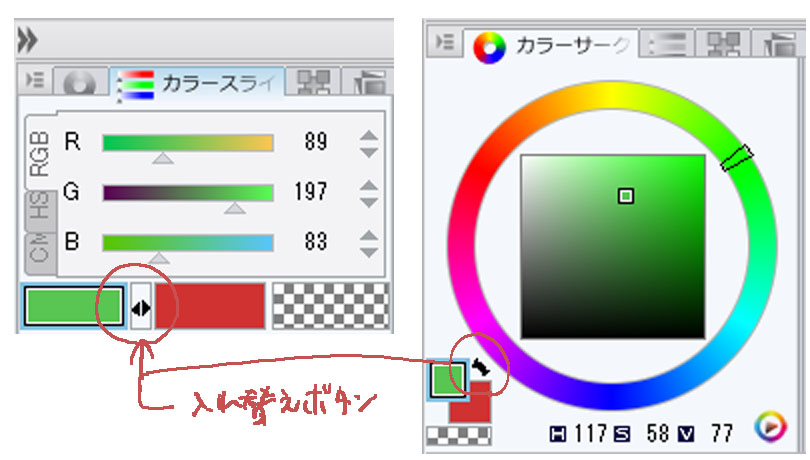Viewport: 810px width, 460px height.
Task: Click the H value 117
Action: click(x=590, y=433)
